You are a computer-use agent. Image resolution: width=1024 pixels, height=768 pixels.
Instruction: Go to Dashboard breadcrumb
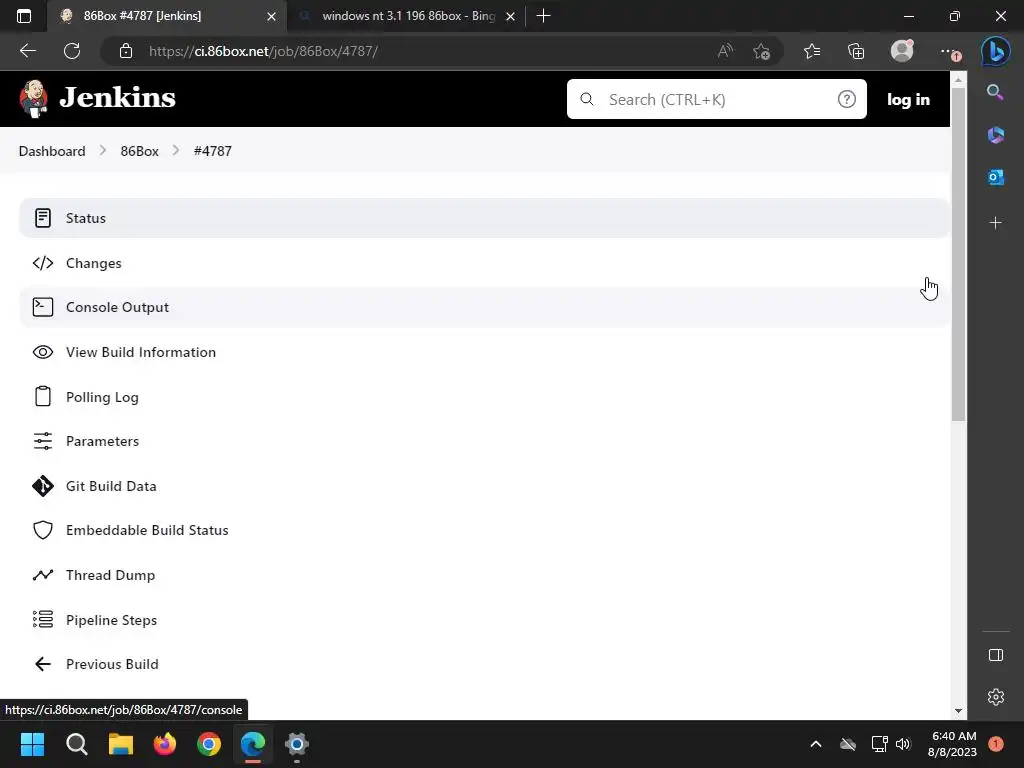[52, 151]
